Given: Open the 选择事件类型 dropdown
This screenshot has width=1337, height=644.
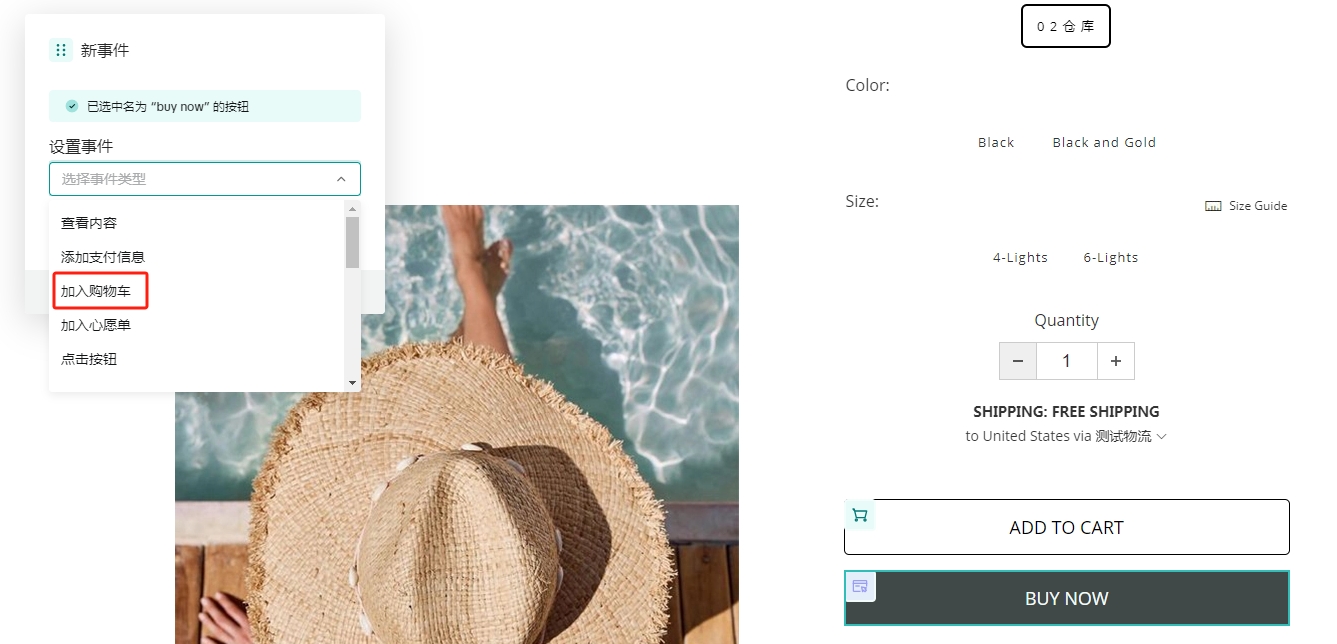Looking at the screenshot, I should click(x=205, y=179).
